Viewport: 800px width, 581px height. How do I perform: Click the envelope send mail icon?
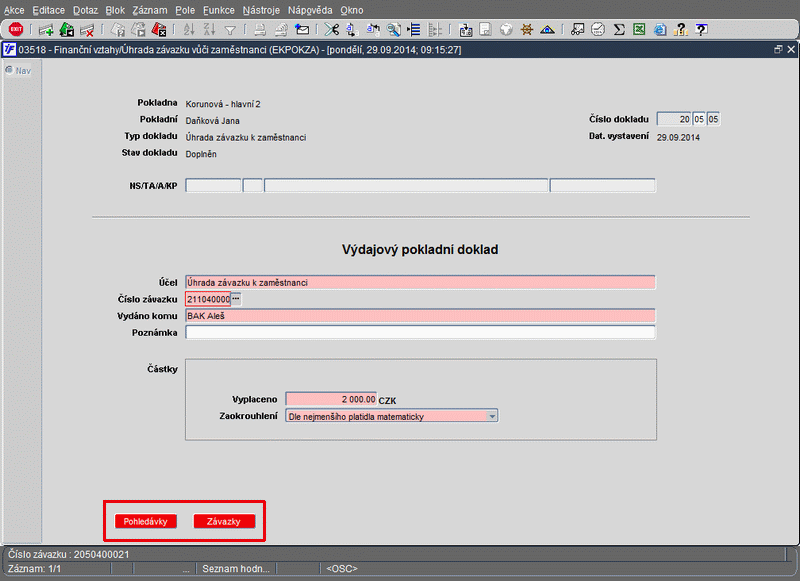[x=302, y=30]
